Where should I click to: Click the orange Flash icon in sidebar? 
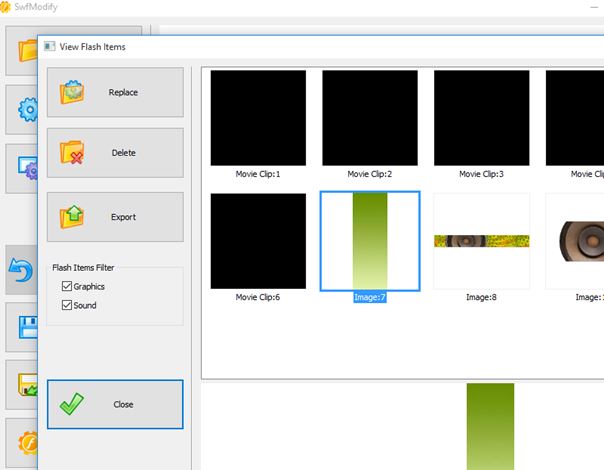tap(28, 443)
